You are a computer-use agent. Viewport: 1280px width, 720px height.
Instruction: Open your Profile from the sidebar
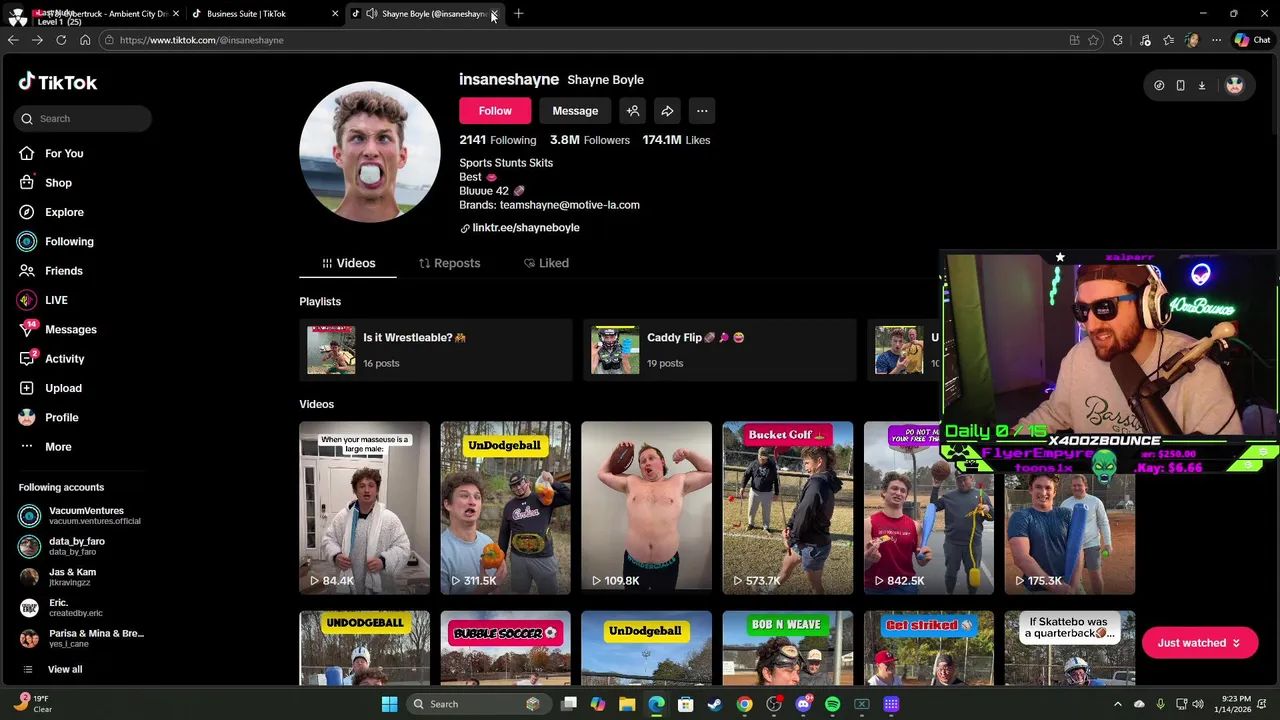pos(61,417)
